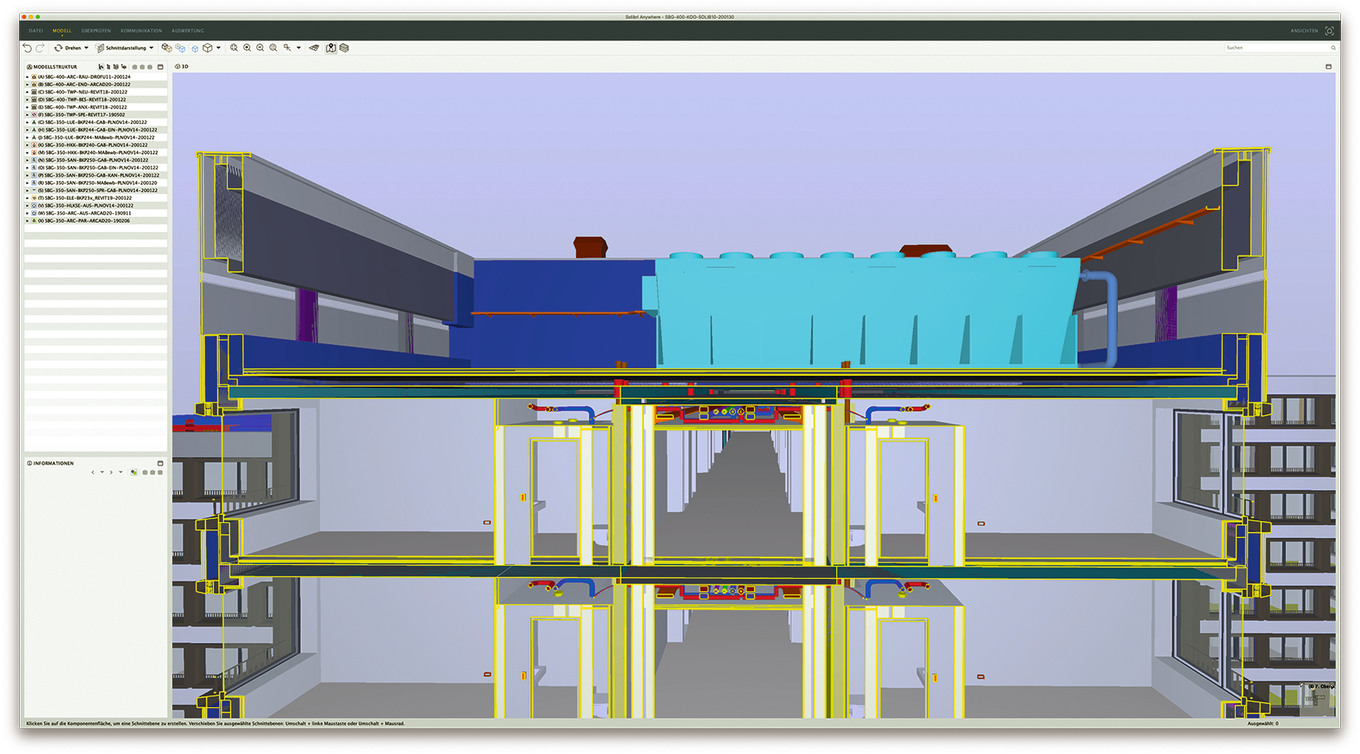Maximize the 3D view panel window icon
The width and height of the screenshot is (1360, 754).
[x=1328, y=67]
